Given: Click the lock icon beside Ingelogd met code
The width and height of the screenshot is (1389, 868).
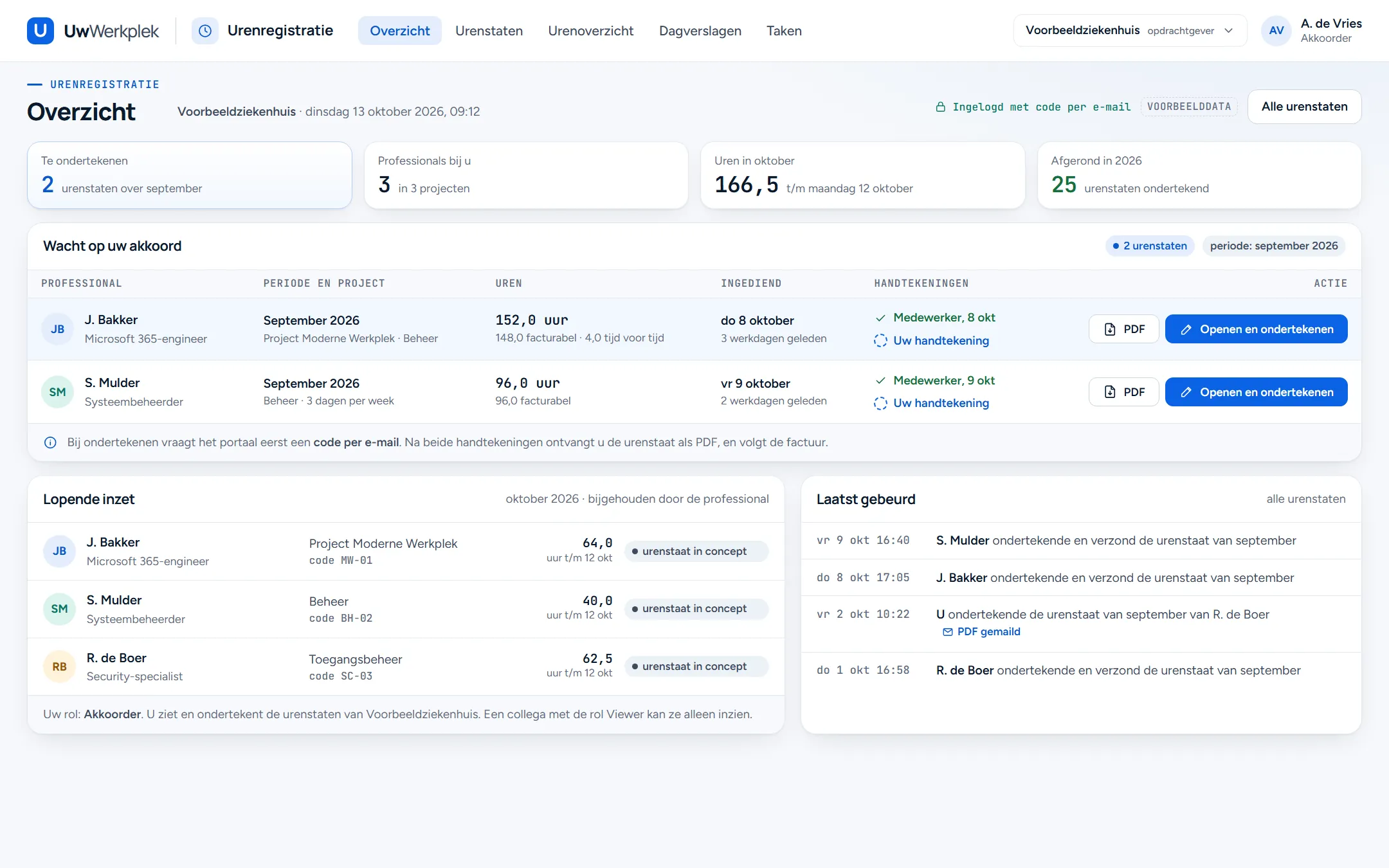Looking at the screenshot, I should click(940, 107).
